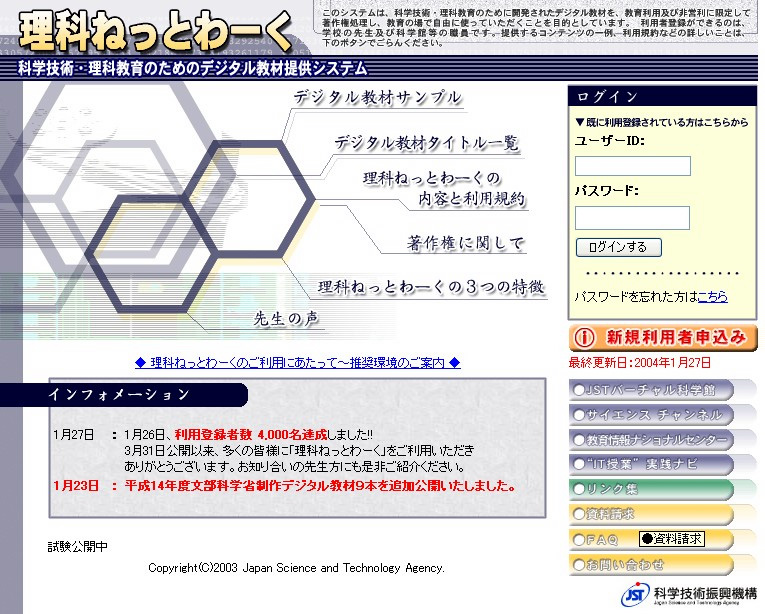Image resolution: width=765 pixels, height=614 pixels.
Task: Go to 教育情報ナショナルセンター sidebar button
Action: (x=652, y=439)
